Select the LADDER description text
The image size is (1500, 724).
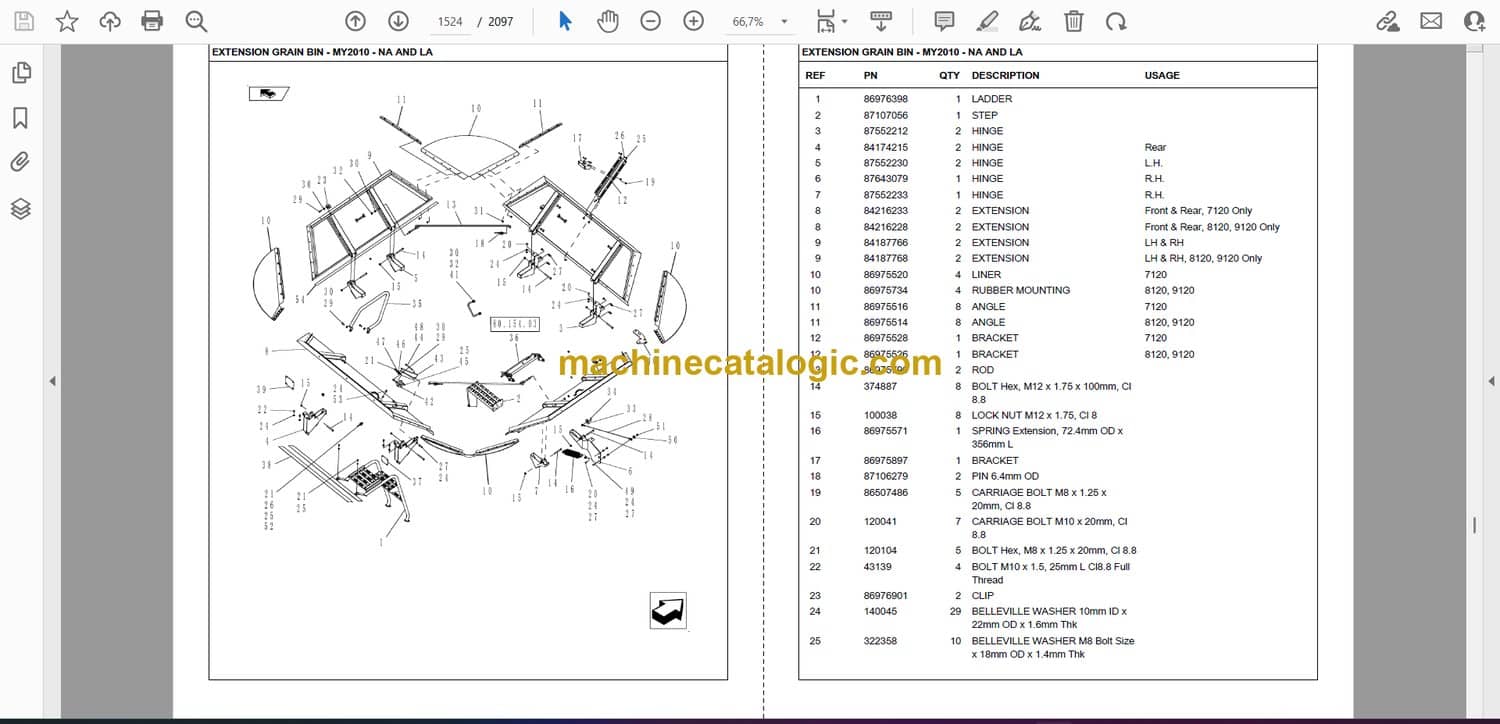click(991, 99)
